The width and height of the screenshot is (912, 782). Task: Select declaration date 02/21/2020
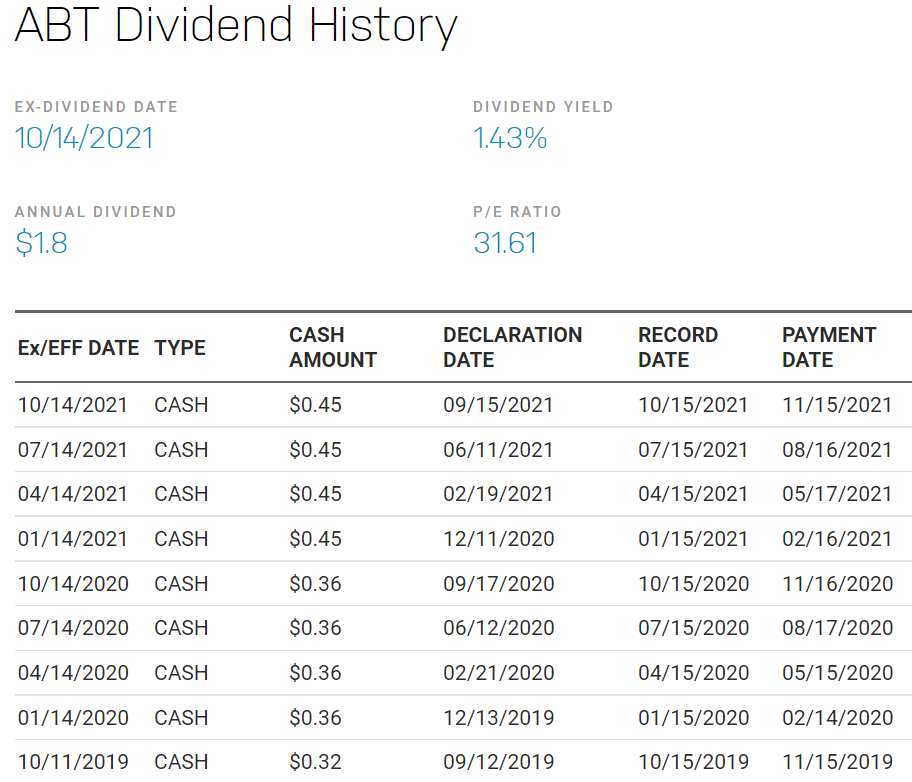(499, 673)
